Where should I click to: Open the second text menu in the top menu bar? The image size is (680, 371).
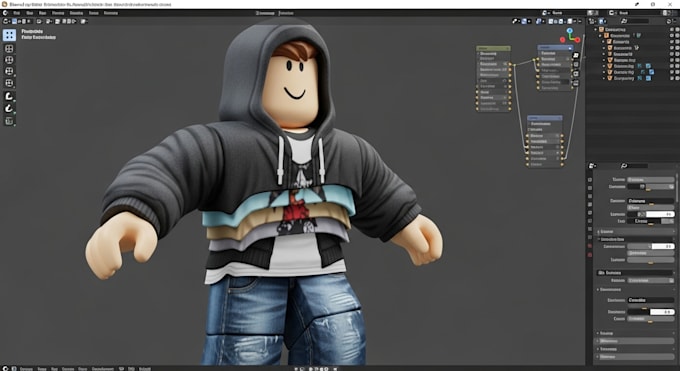point(29,13)
